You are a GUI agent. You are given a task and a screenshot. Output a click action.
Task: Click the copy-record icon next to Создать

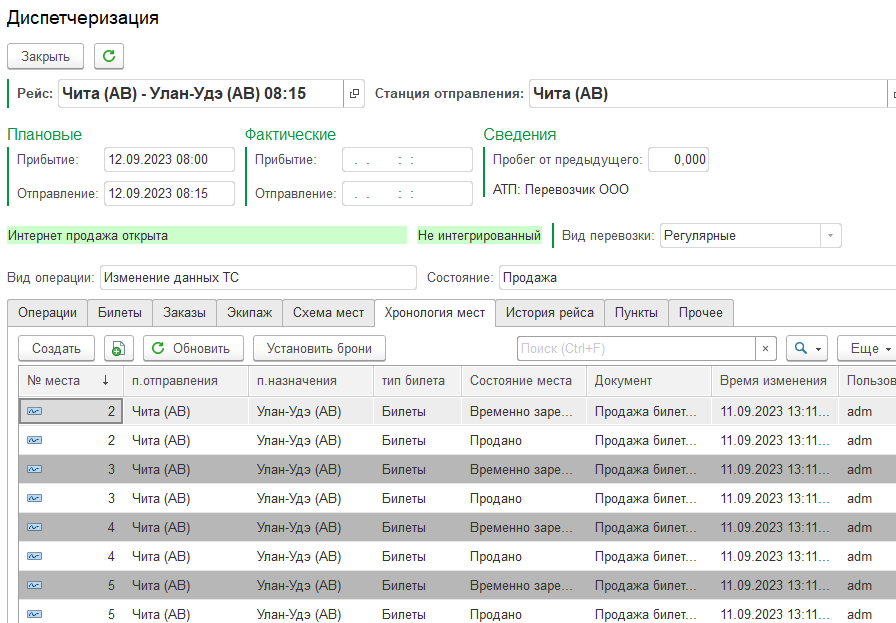119,348
